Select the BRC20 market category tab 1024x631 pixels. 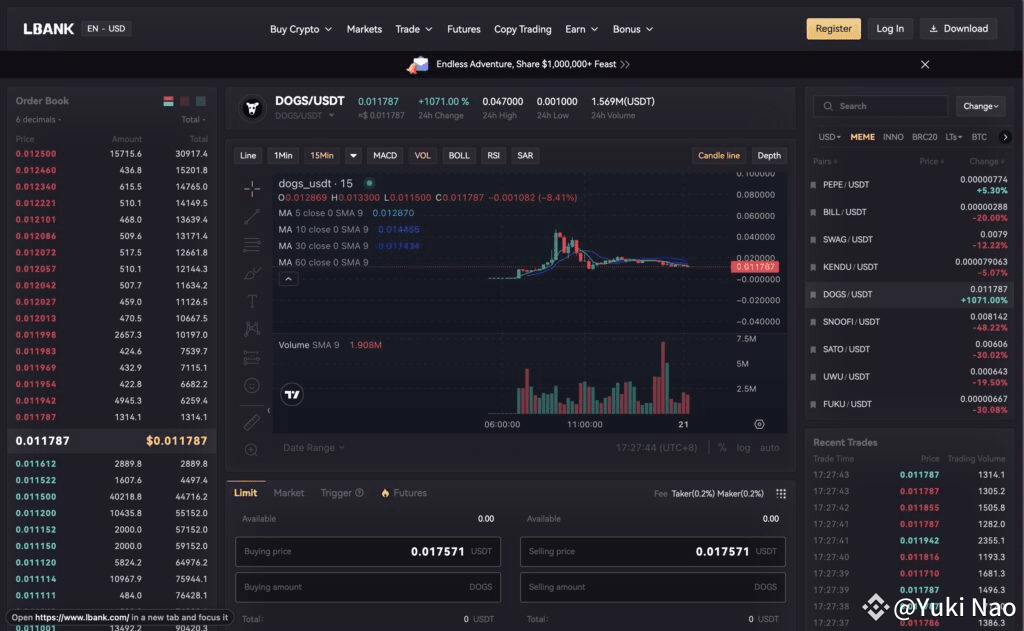[x=924, y=137]
